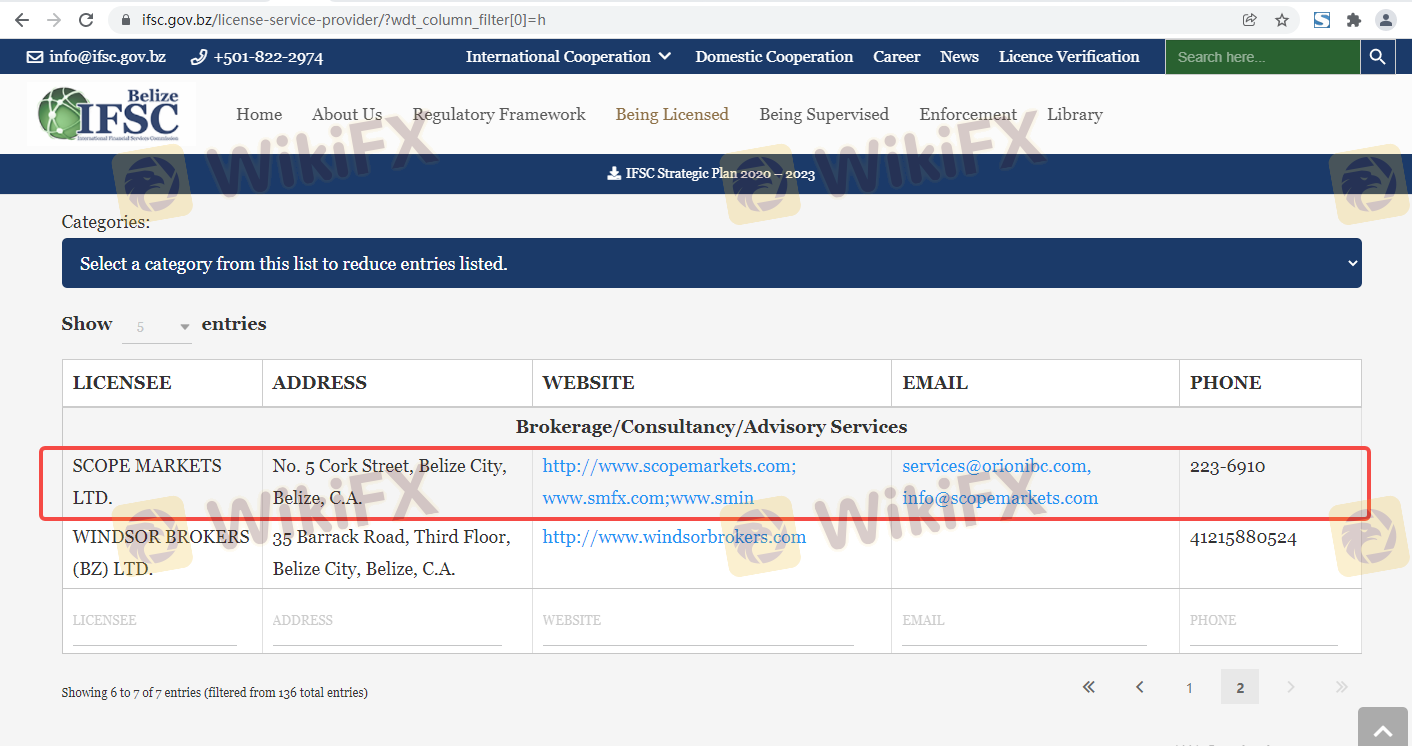Select the WINDSOR BROKERS (BZ) LTD. cell
This screenshot has height=746, width=1412.
[161, 553]
